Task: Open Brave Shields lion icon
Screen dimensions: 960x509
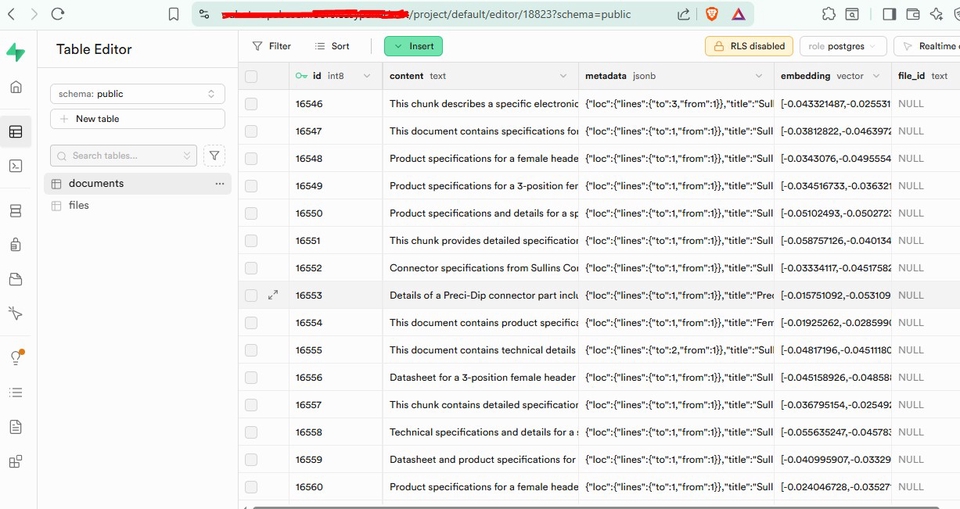Action: coord(711,14)
